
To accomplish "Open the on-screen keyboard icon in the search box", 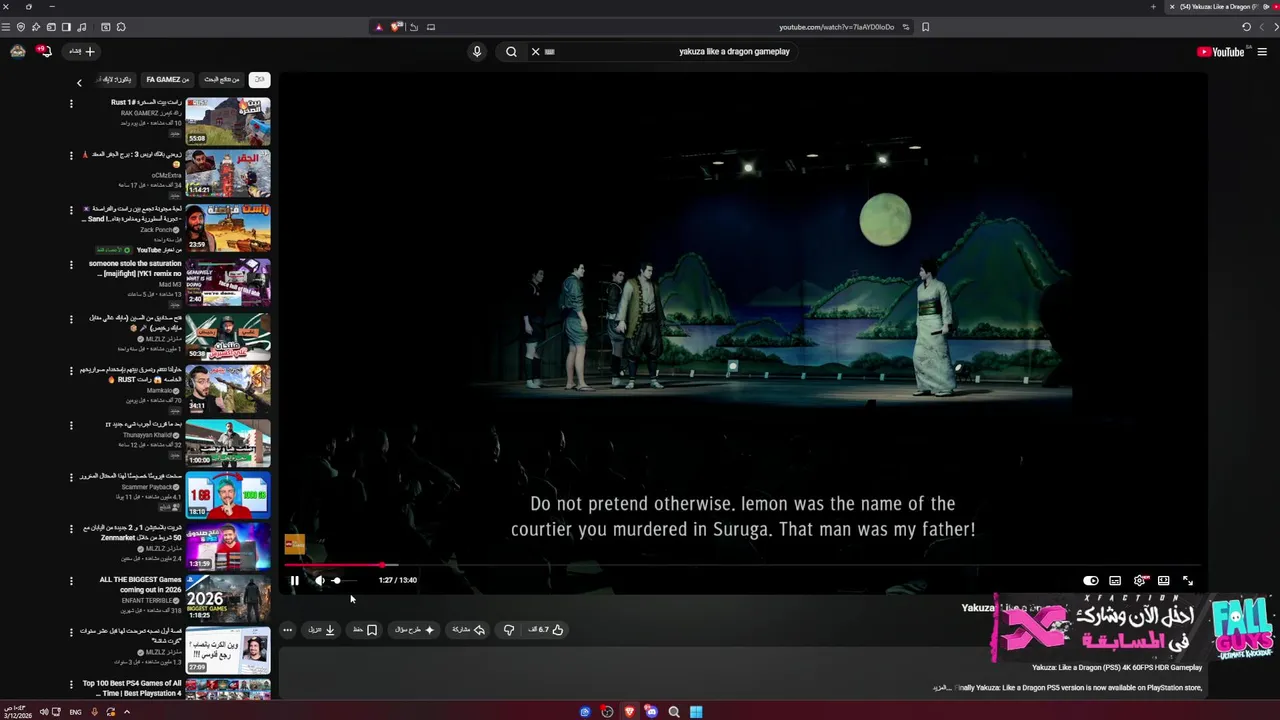I will (x=549, y=52).
